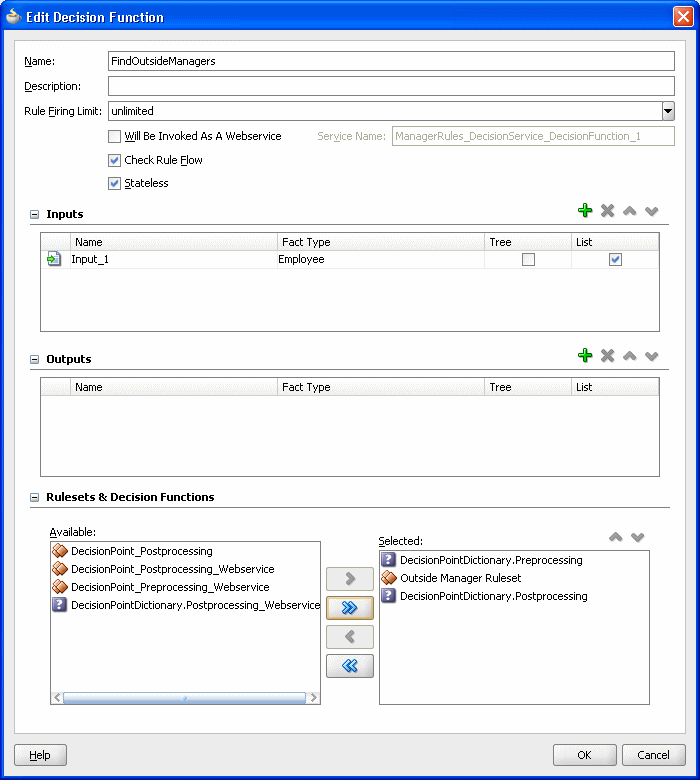Click the Outputs table Tree column header

[528, 387]
